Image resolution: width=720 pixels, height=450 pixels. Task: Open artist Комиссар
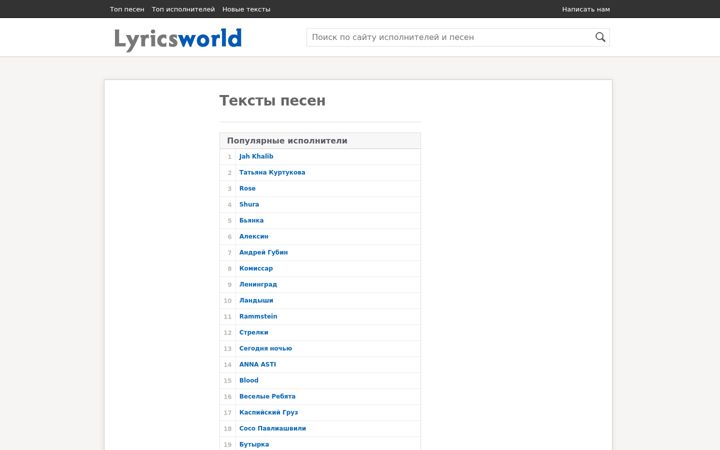pyautogui.click(x=256, y=268)
